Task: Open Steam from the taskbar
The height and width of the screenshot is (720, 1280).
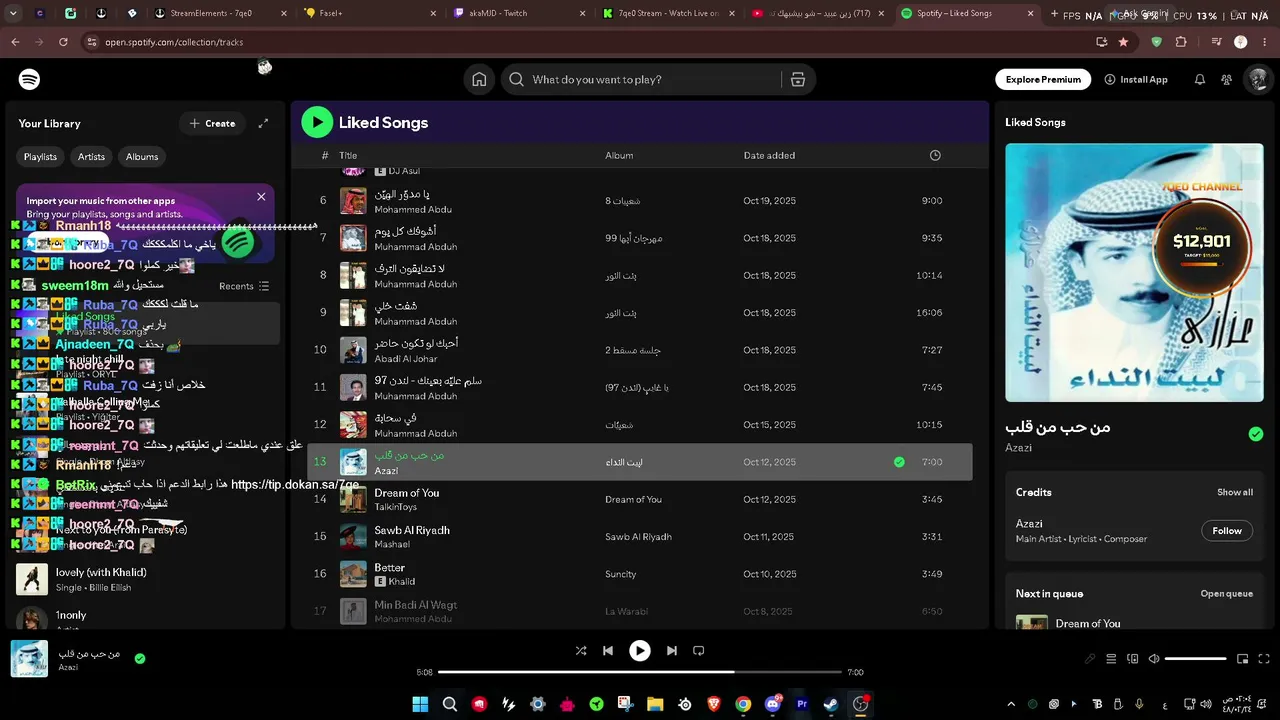Action: (x=831, y=704)
